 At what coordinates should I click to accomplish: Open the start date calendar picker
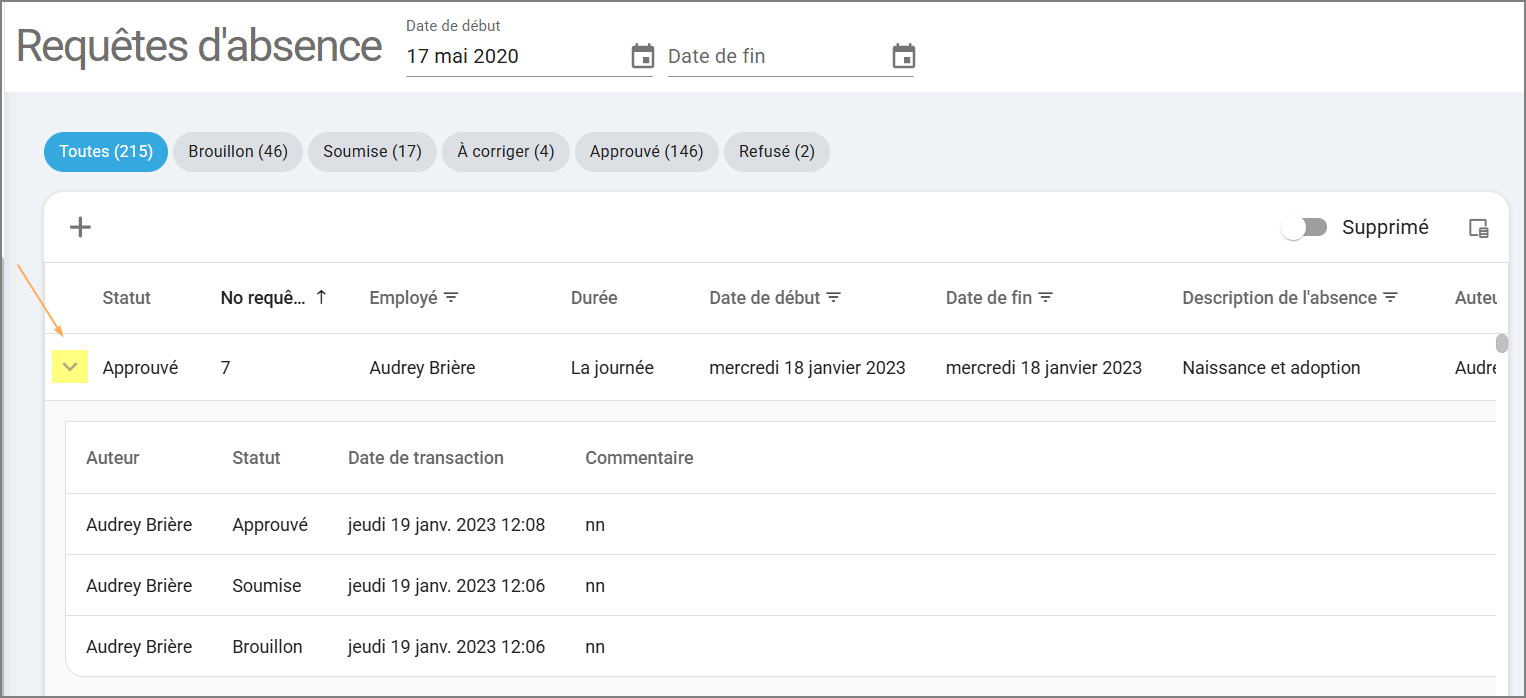643,57
